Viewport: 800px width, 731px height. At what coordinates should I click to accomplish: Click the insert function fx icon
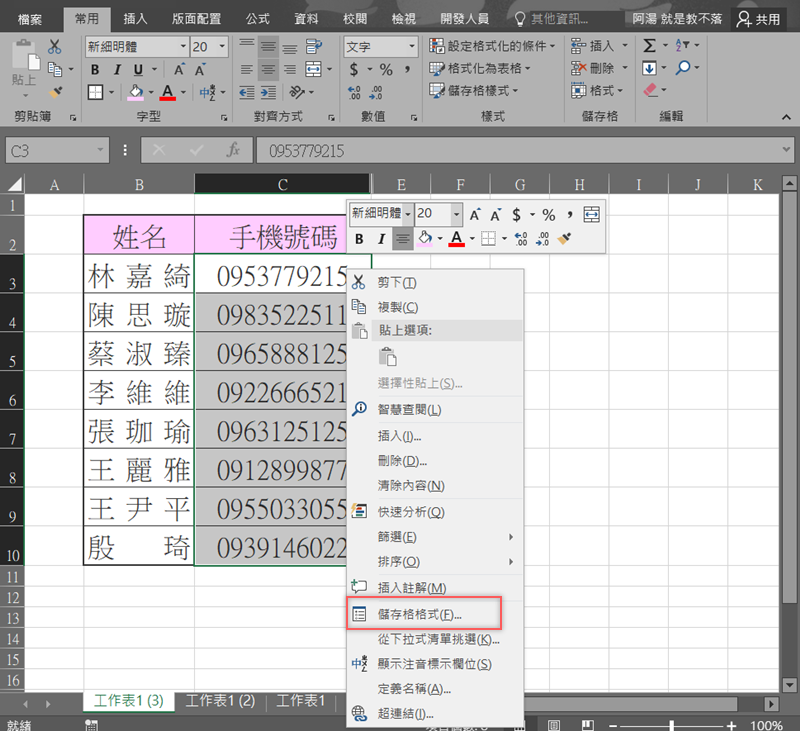(x=233, y=151)
